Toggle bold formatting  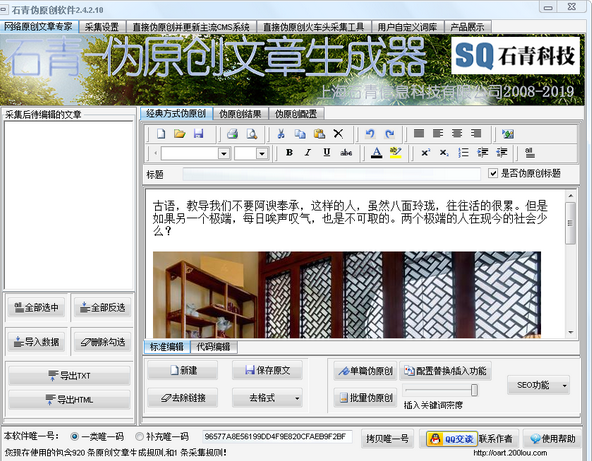(289, 153)
